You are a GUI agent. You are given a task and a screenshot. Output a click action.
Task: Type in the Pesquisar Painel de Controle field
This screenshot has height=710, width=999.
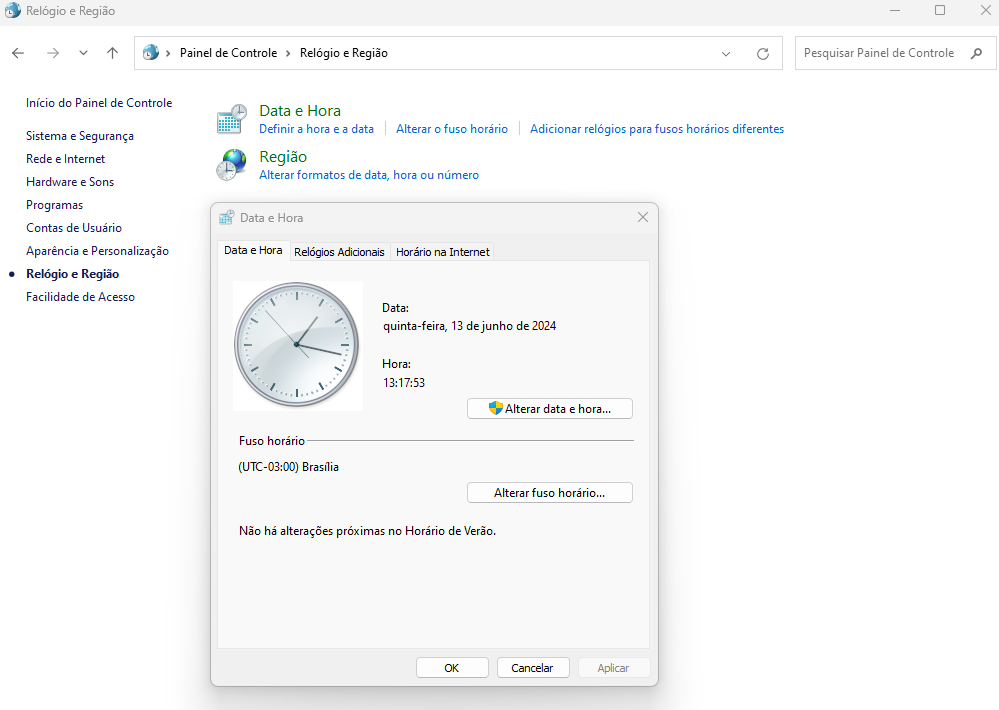click(880, 53)
